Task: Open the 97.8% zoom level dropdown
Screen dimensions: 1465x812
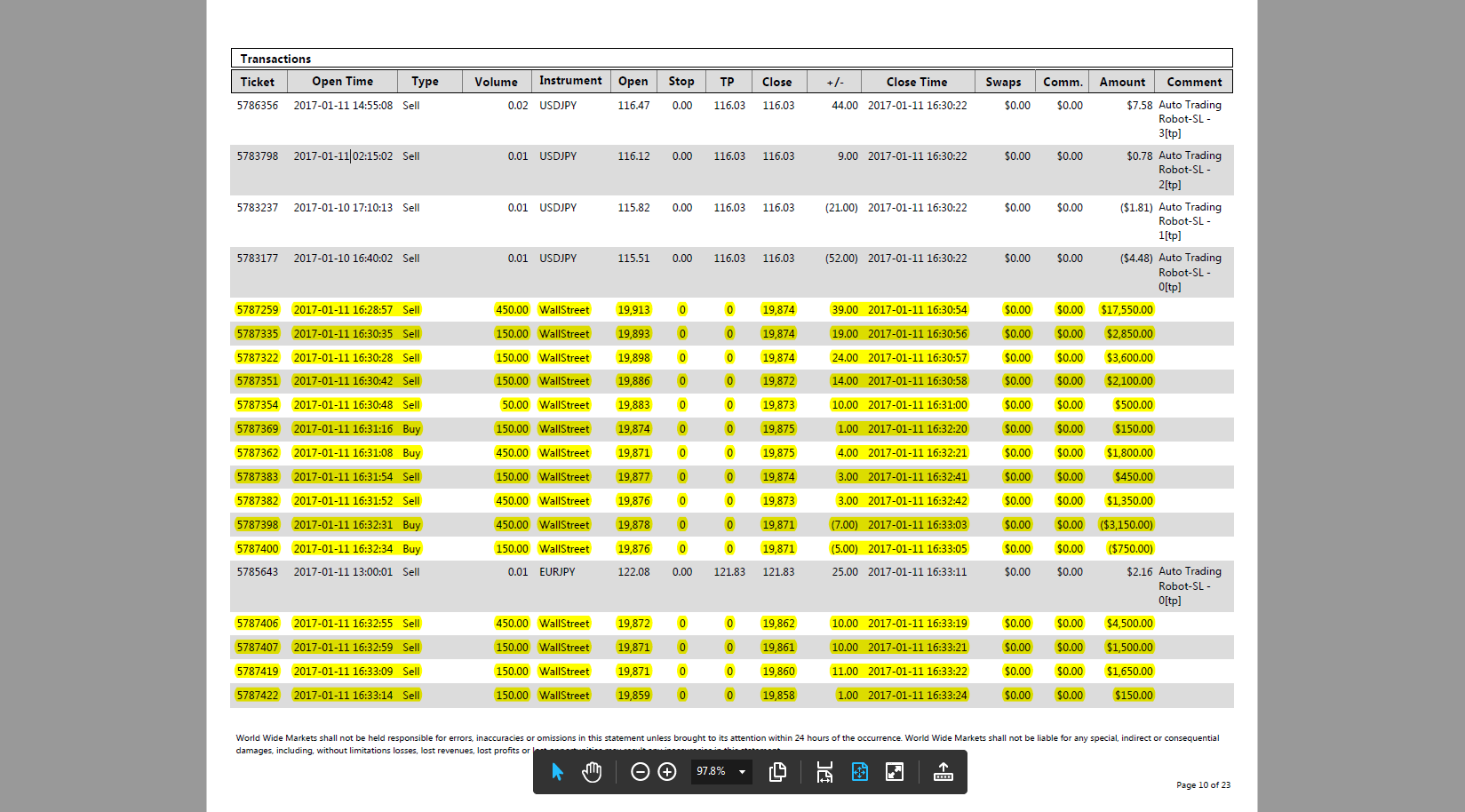Action: (721, 772)
